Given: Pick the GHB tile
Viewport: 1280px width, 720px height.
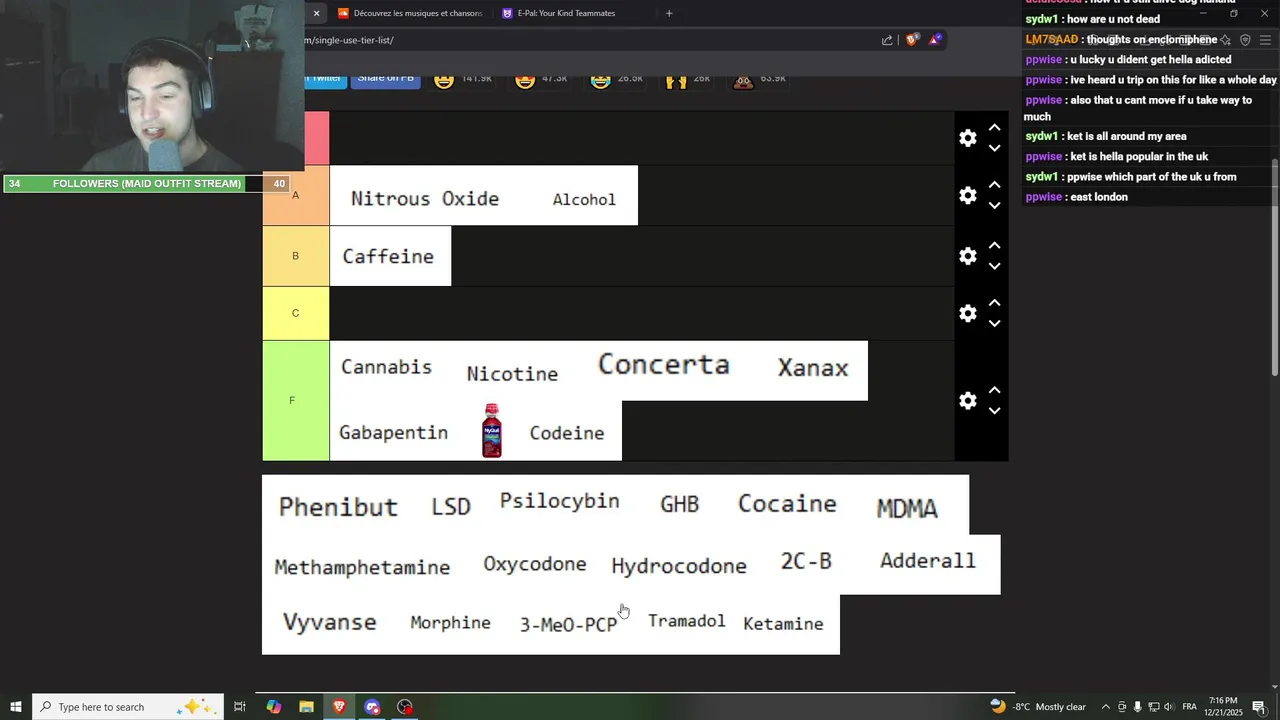Looking at the screenshot, I should point(680,504).
